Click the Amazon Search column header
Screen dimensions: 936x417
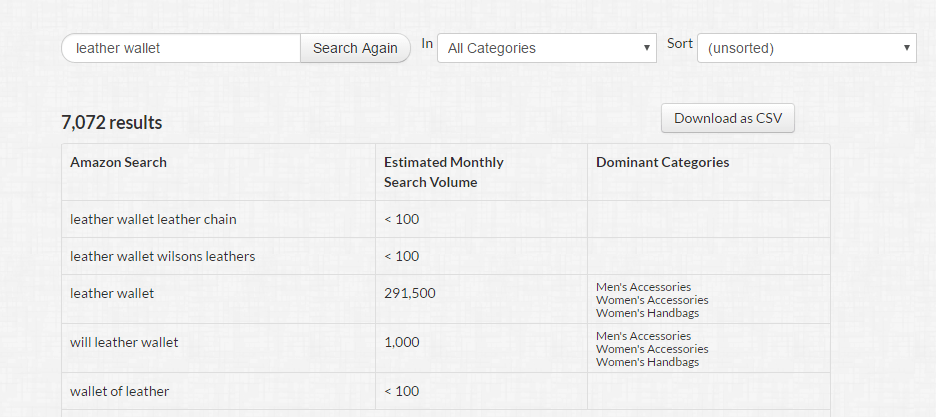(x=118, y=162)
